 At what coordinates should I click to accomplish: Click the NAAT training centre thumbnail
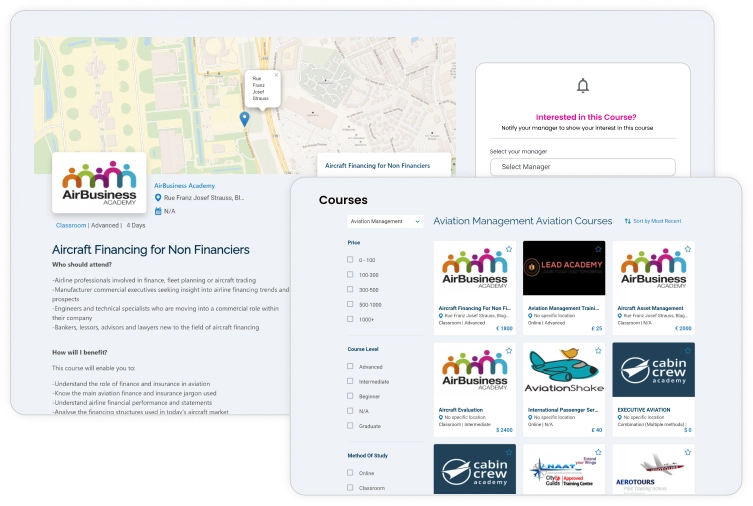564,469
